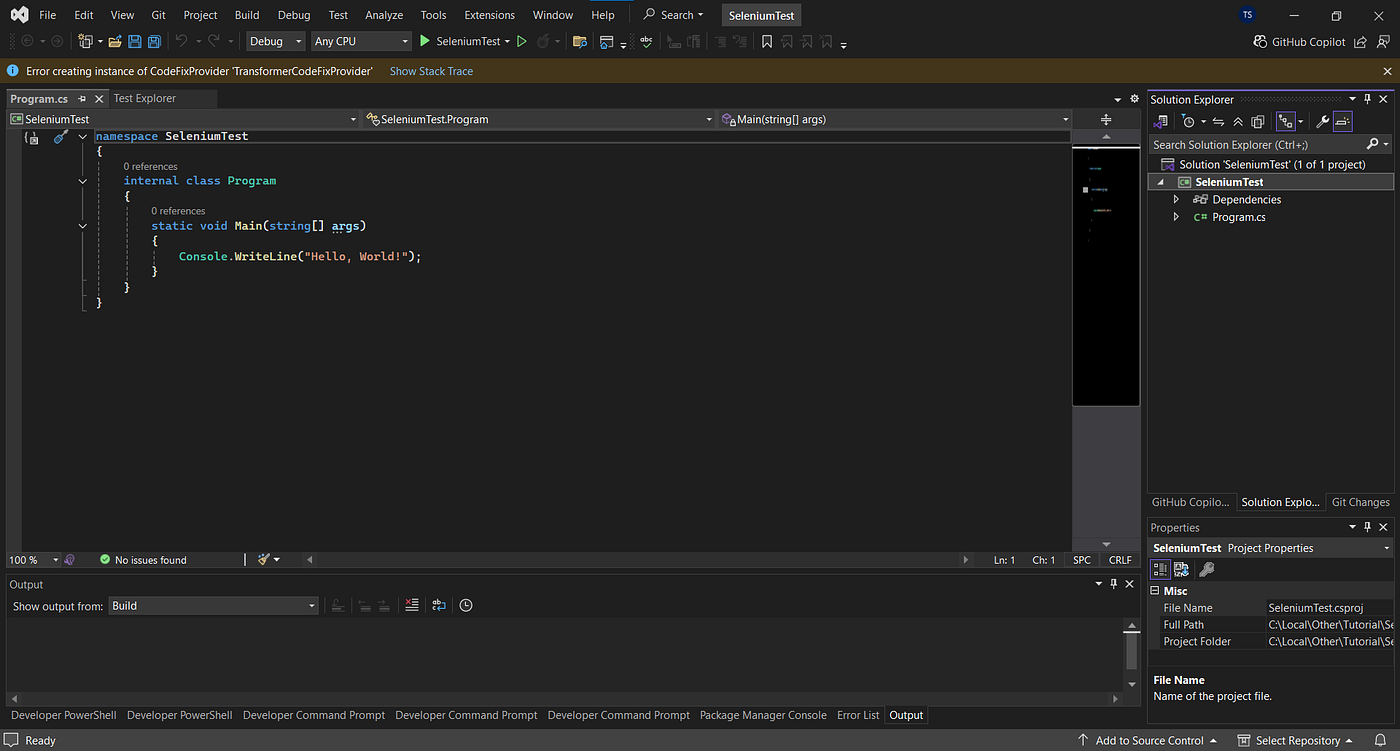Expand the Dependencies node
Screen dimensions: 1400x751
tap(1176, 200)
